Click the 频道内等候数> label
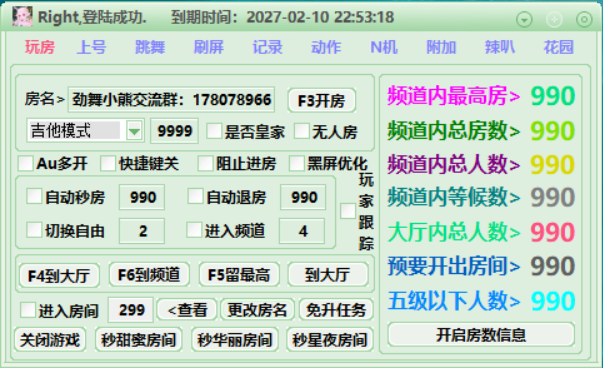The height and width of the screenshot is (368, 603). tap(454, 197)
